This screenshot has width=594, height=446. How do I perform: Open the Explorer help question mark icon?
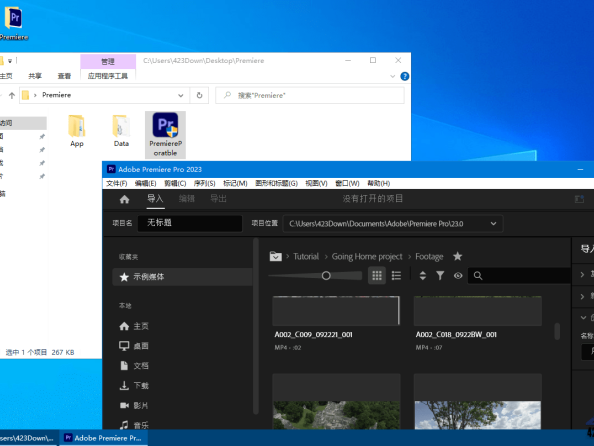(x=405, y=77)
